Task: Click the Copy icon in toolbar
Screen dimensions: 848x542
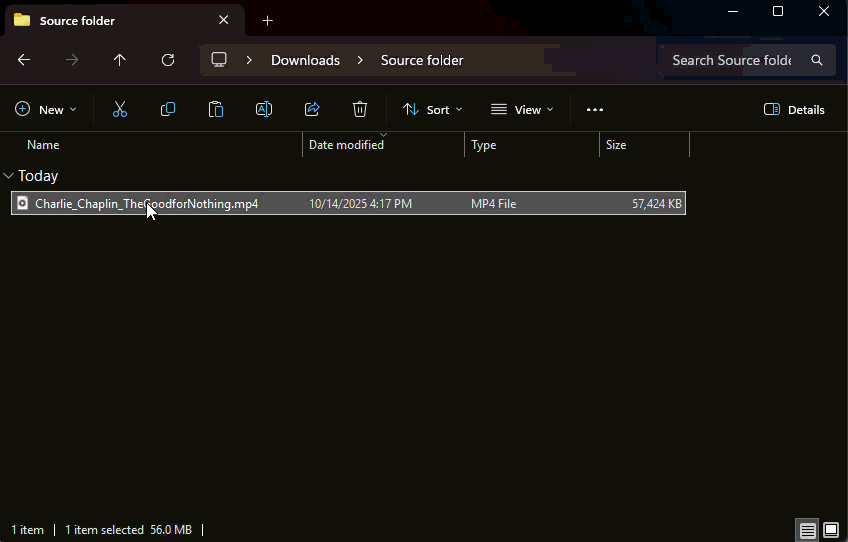Action: (x=168, y=110)
